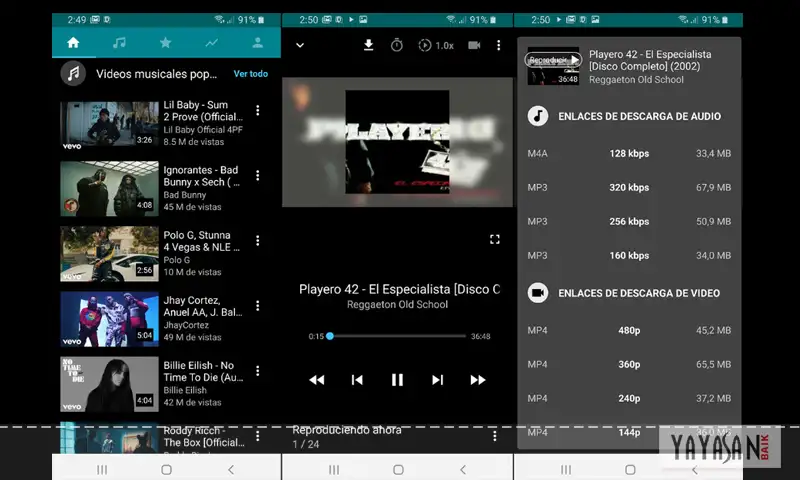Play the Polo G video thumbnail
This screenshot has width=800, height=480.
click(x=109, y=254)
